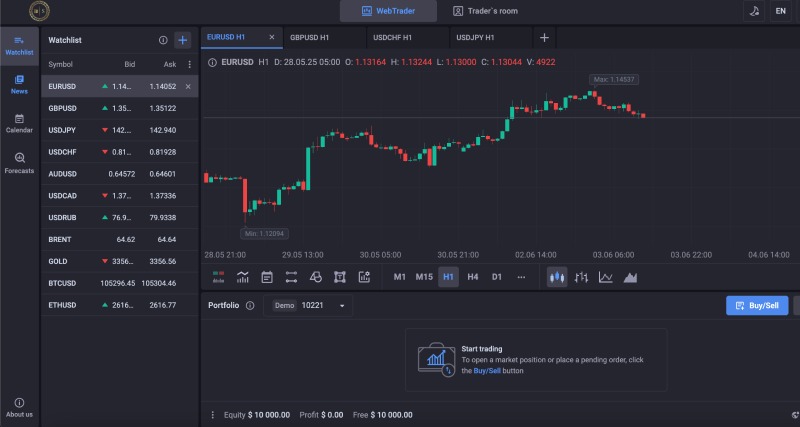Select the GBPUSD watchlist row
Viewport: 800px width, 427px height.
click(119, 108)
